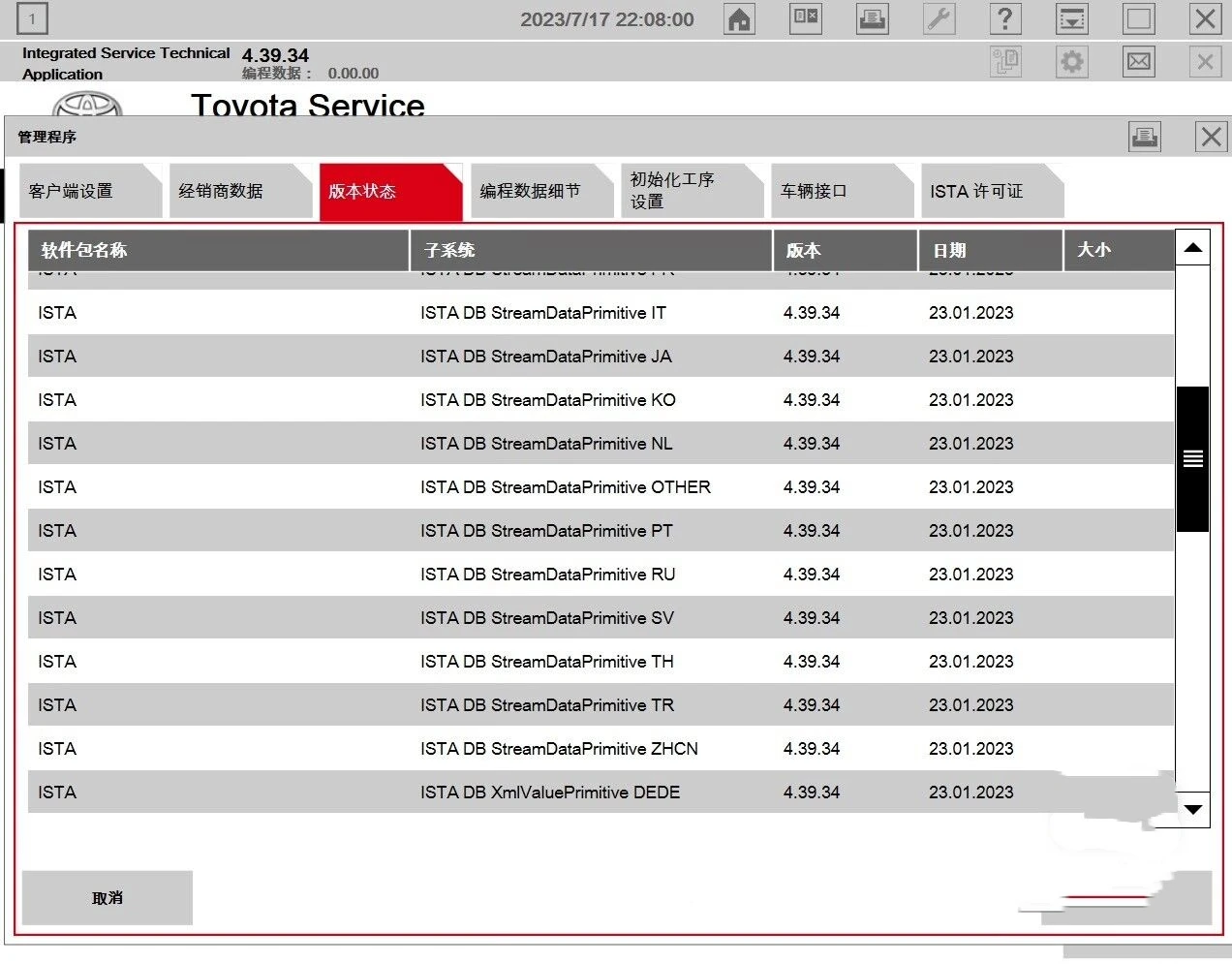Click the scrollbar down arrow
Screen dimensions: 1232x964
point(1193,810)
